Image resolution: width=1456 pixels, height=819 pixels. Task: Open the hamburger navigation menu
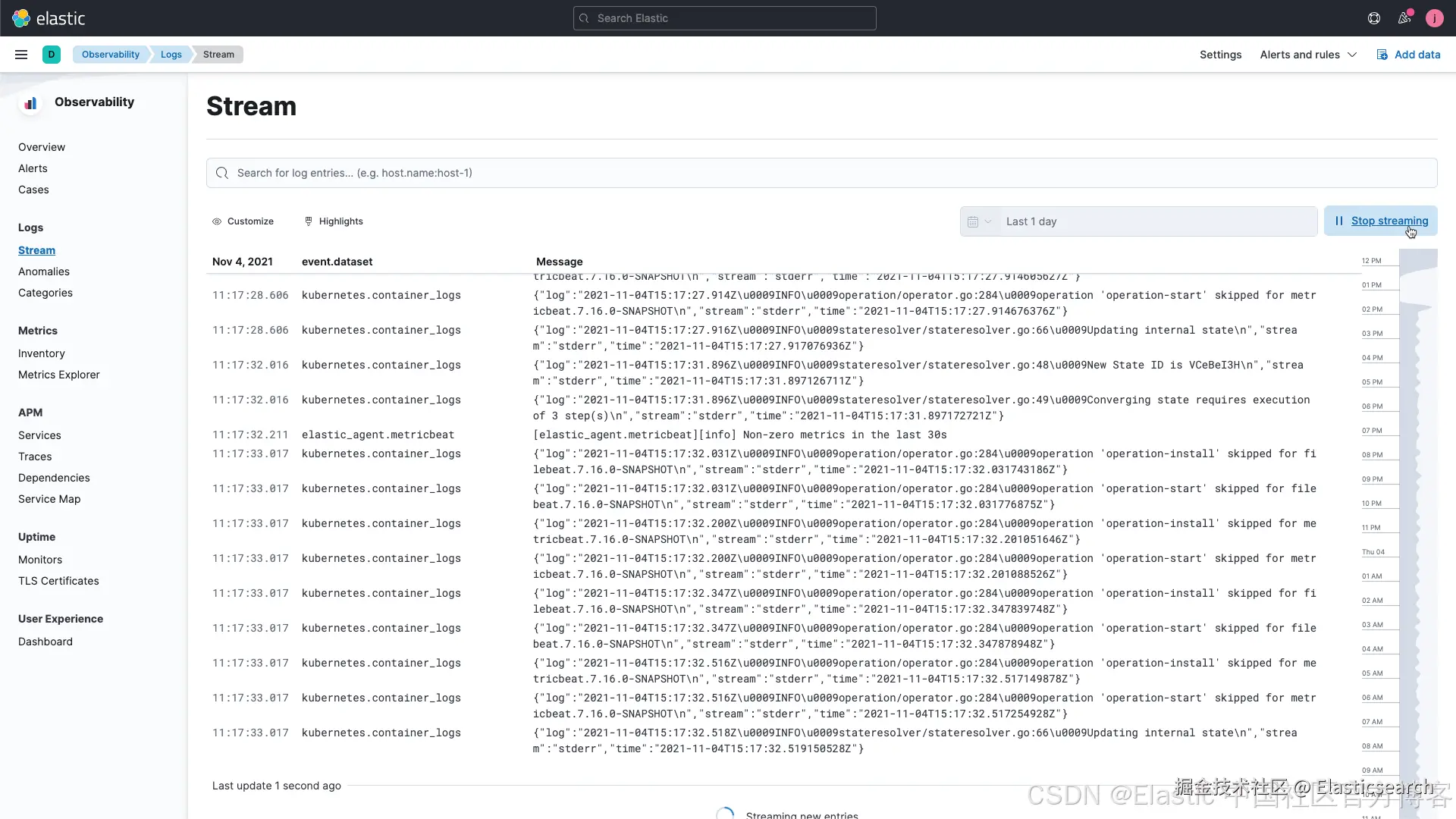[21, 55]
